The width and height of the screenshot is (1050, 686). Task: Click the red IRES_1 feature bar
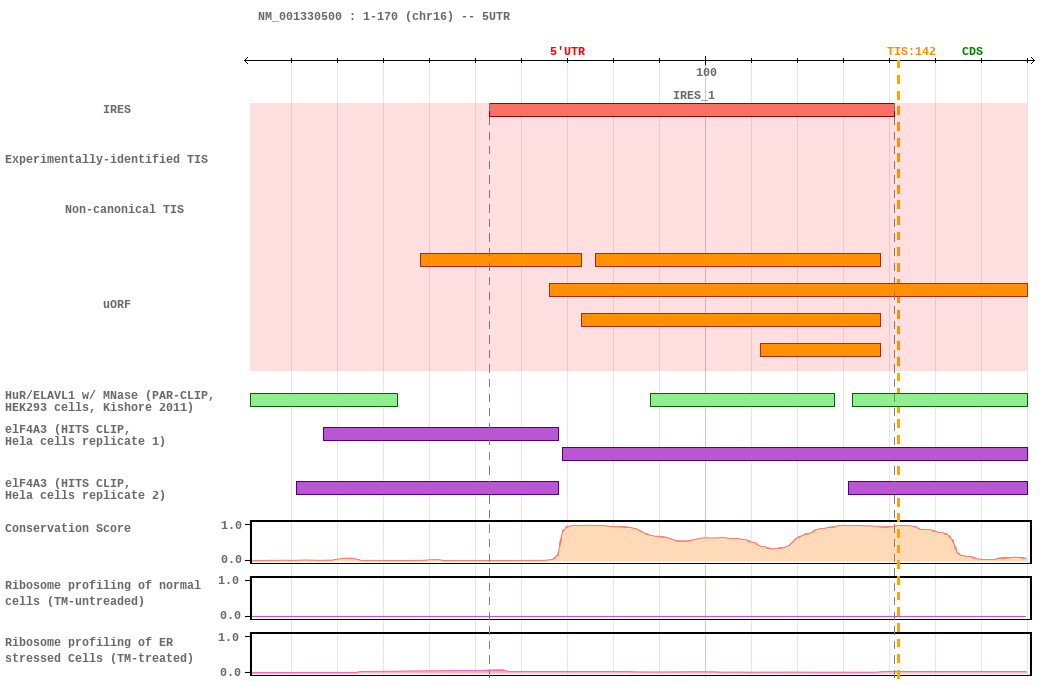[691, 110]
